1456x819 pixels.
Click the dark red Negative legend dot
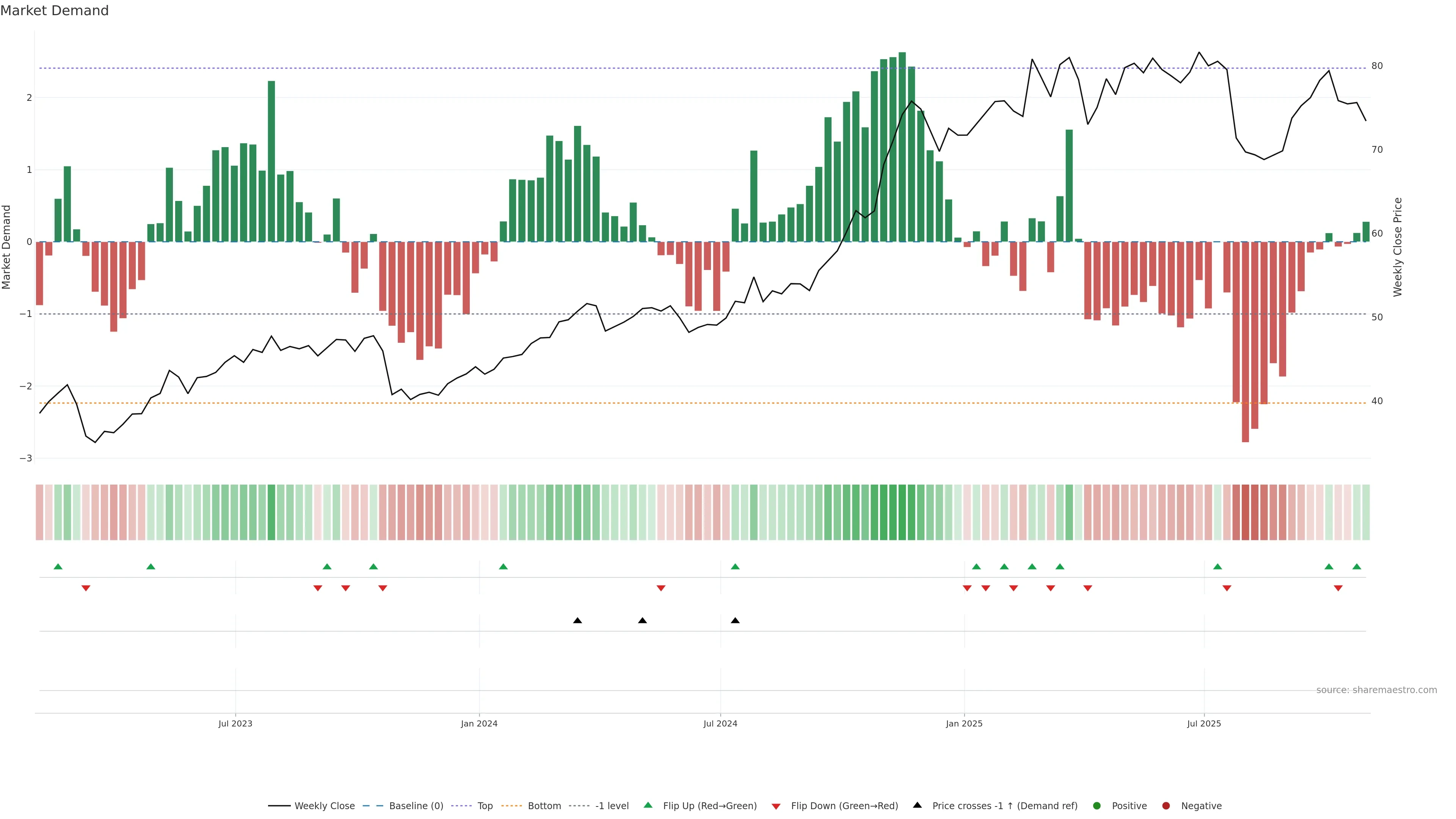point(1166,805)
